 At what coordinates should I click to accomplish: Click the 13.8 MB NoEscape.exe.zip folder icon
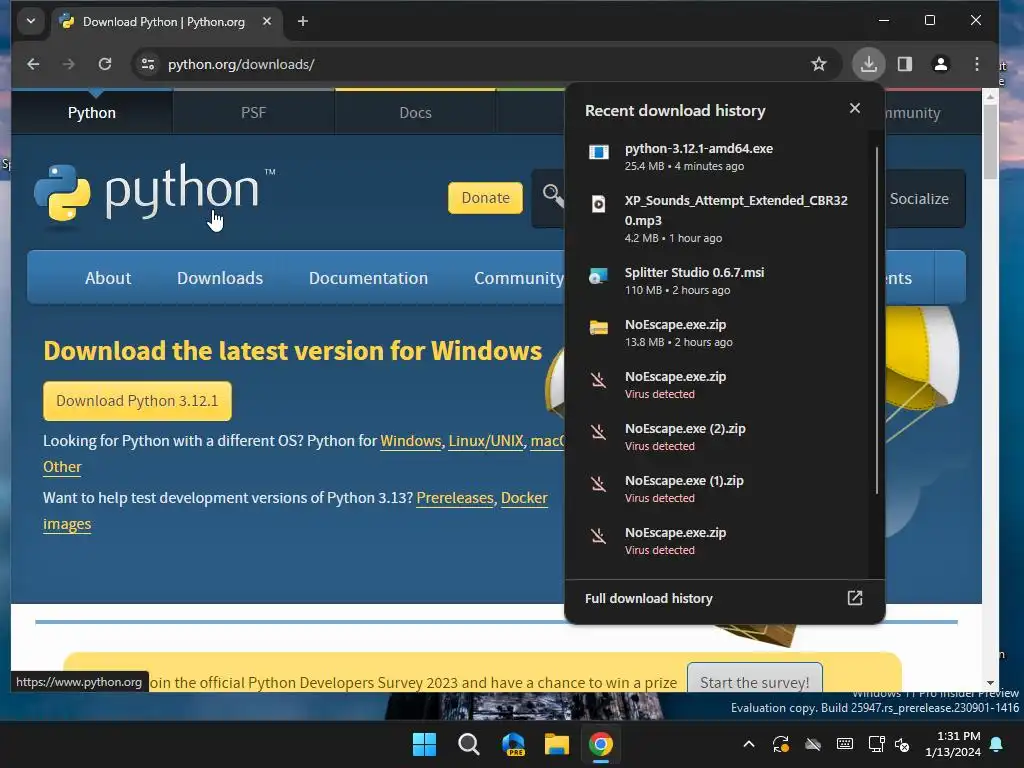pos(598,328)
